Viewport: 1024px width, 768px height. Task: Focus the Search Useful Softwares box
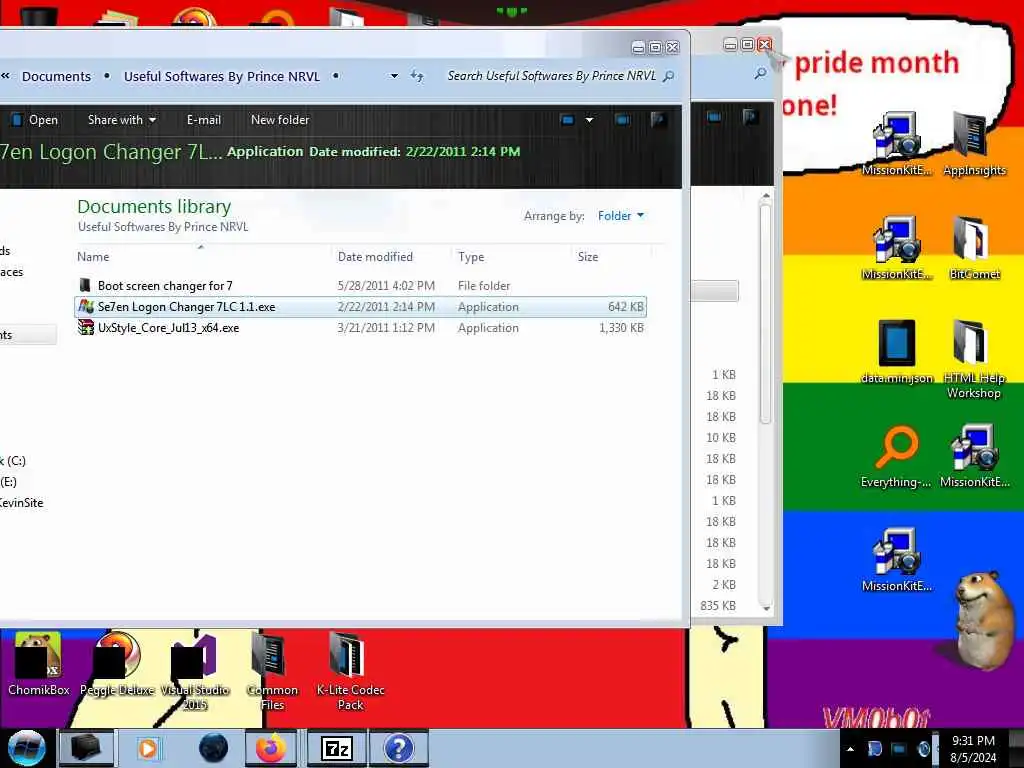tap(552, 76)
